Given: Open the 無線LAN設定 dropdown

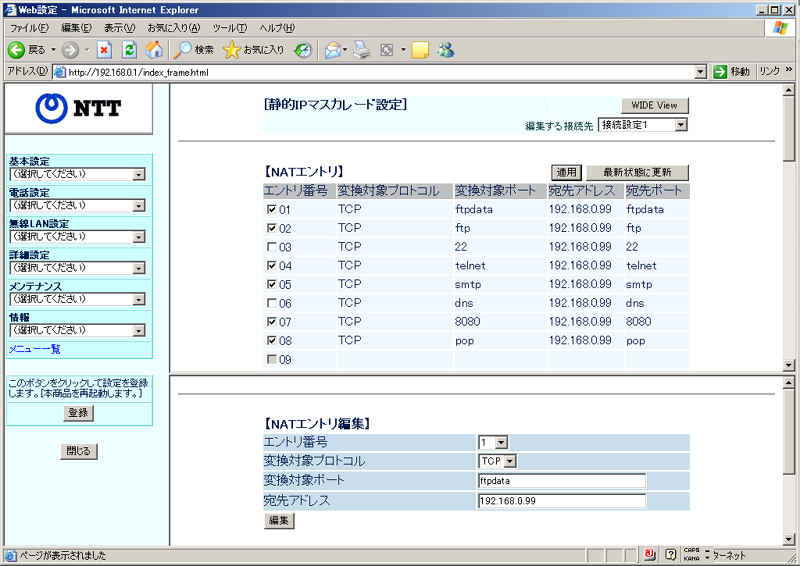Looking at the screenshot, I should (x=78, y=237).
